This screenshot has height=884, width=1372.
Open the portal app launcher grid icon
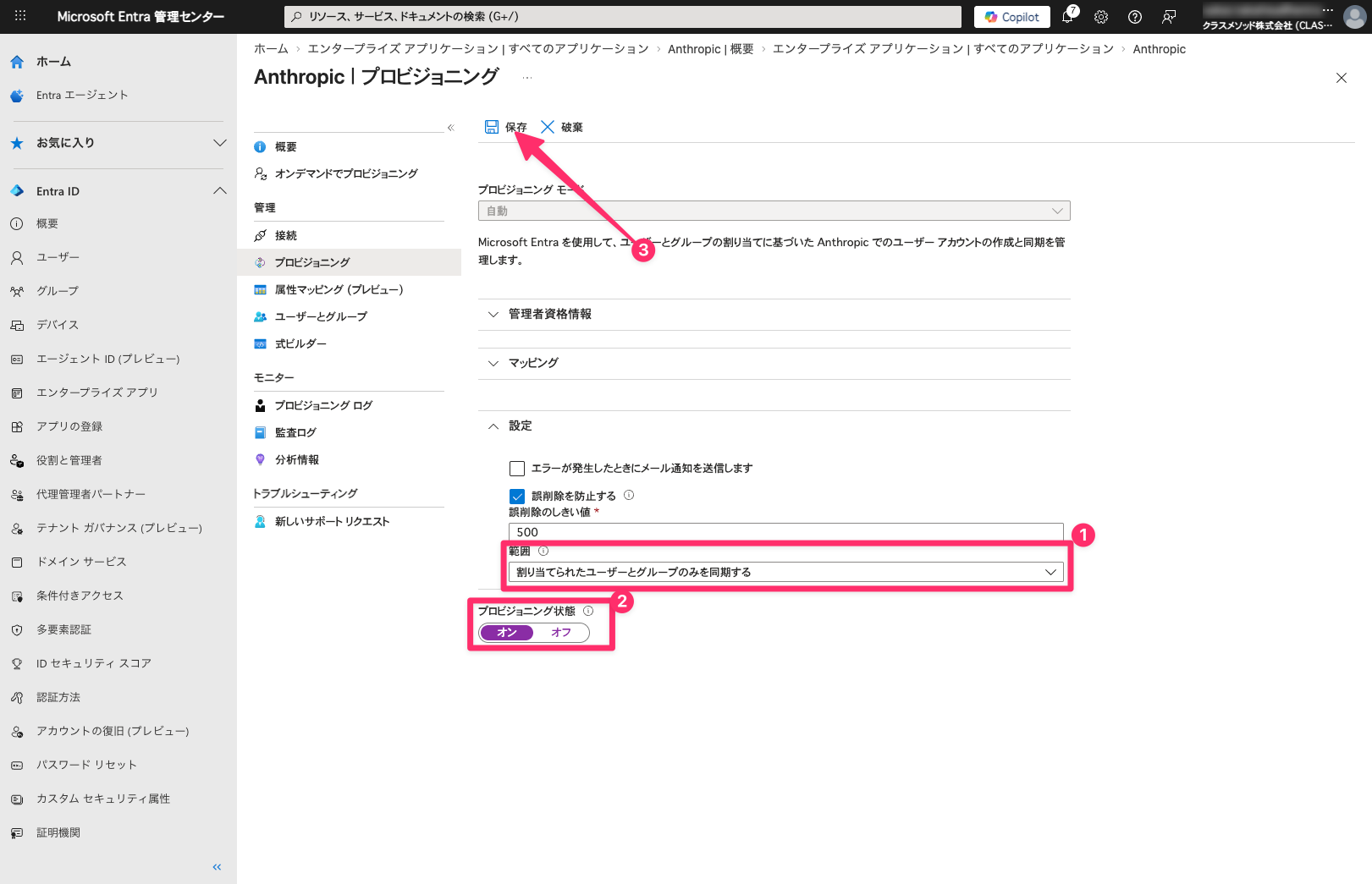point(20,16)
